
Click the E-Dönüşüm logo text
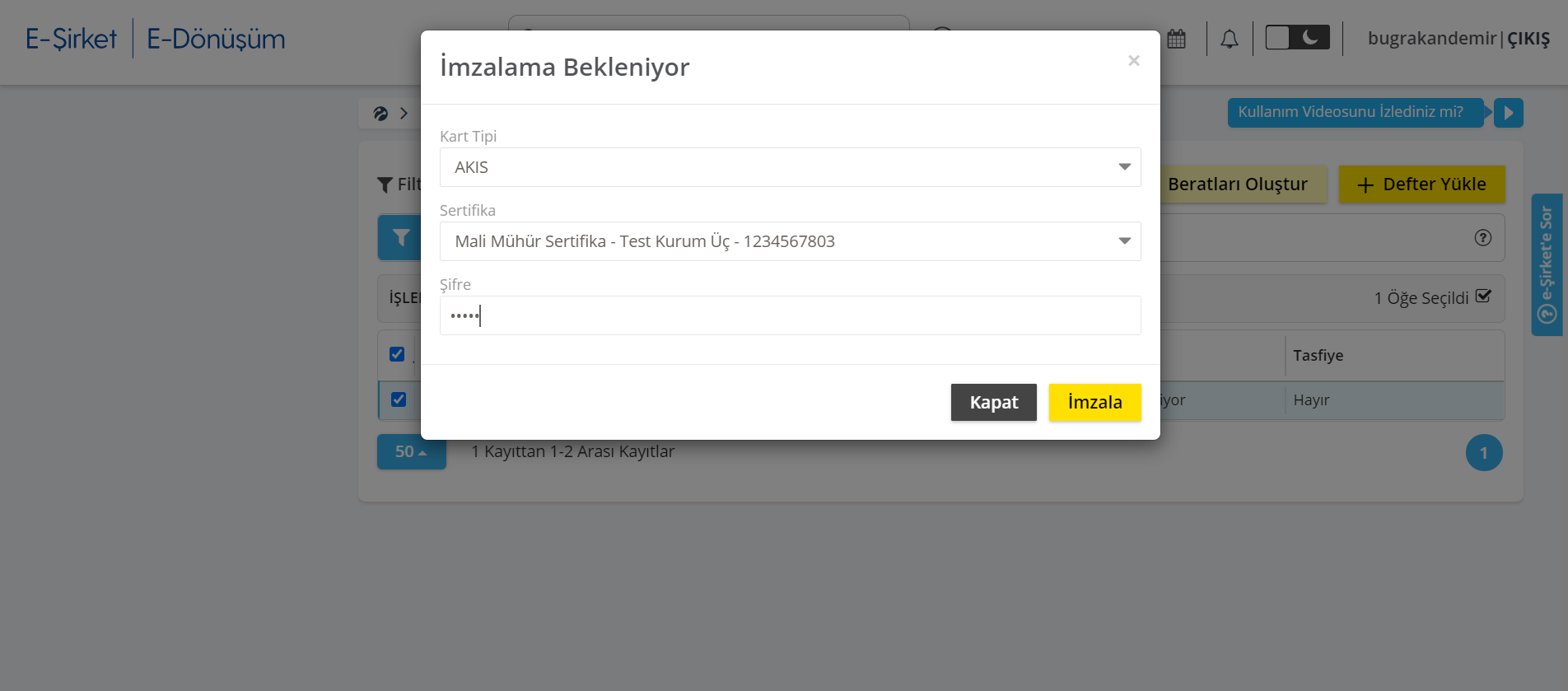click(x=216, y=39)
